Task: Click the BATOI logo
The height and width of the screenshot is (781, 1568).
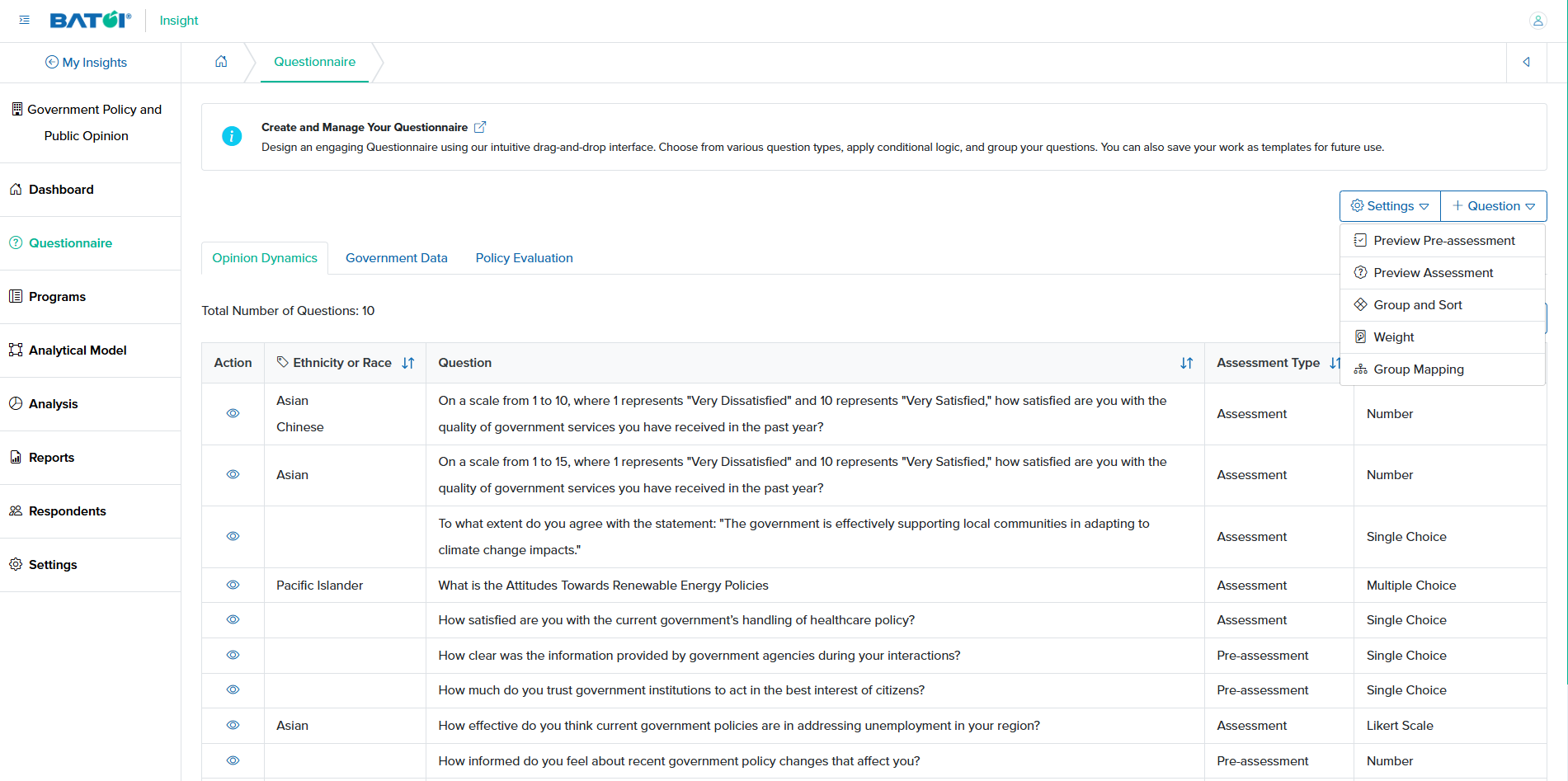Action: pyautogui.click(x=91, y=20)
